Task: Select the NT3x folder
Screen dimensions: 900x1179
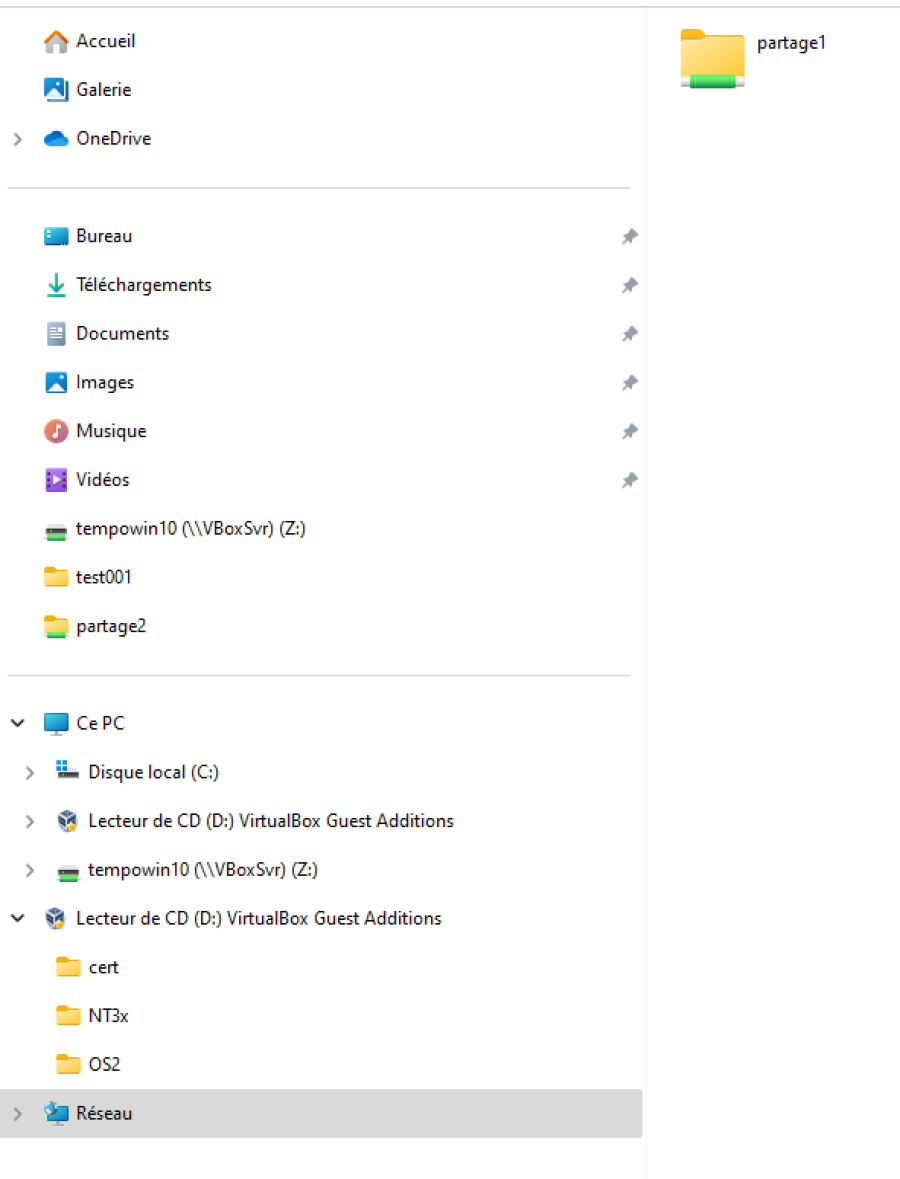Action: [108, 1016]
